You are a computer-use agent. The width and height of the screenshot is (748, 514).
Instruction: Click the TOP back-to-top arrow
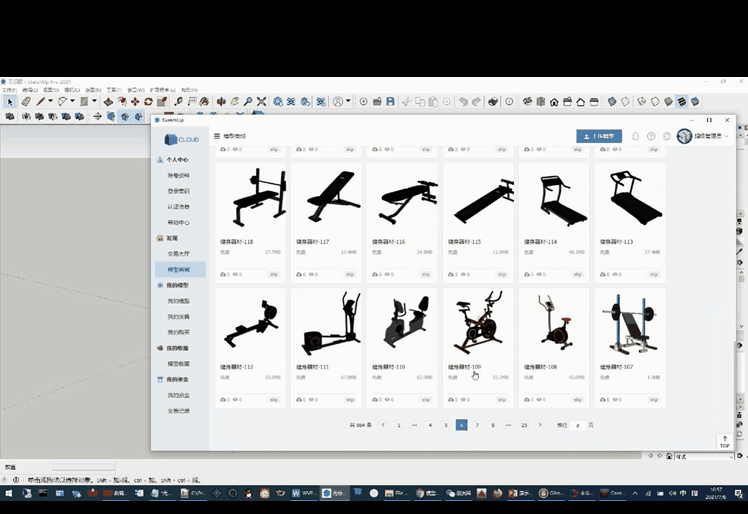(x=725, y=440)
